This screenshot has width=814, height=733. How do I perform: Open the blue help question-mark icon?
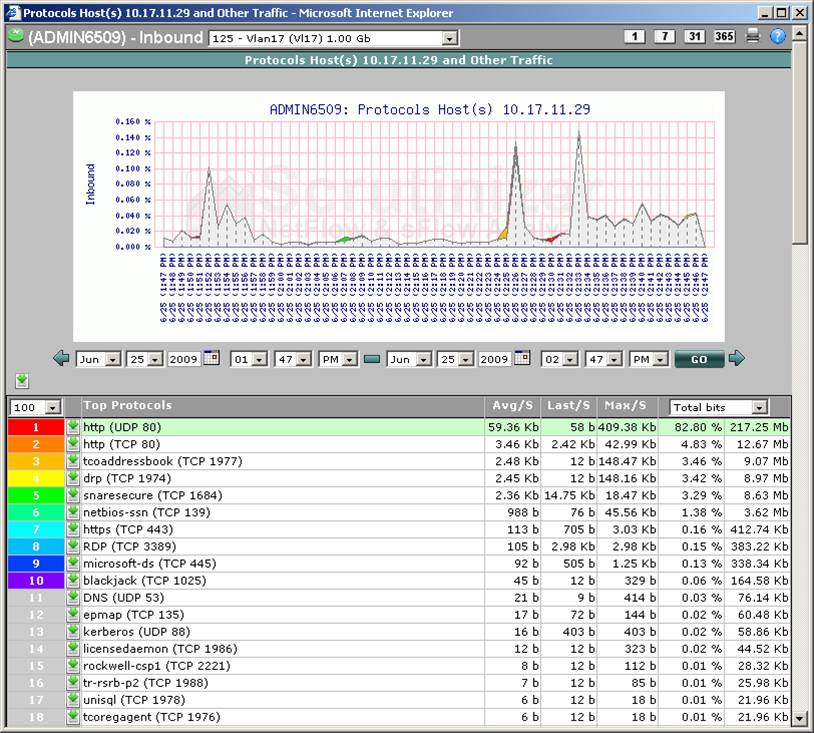point(778,36)
